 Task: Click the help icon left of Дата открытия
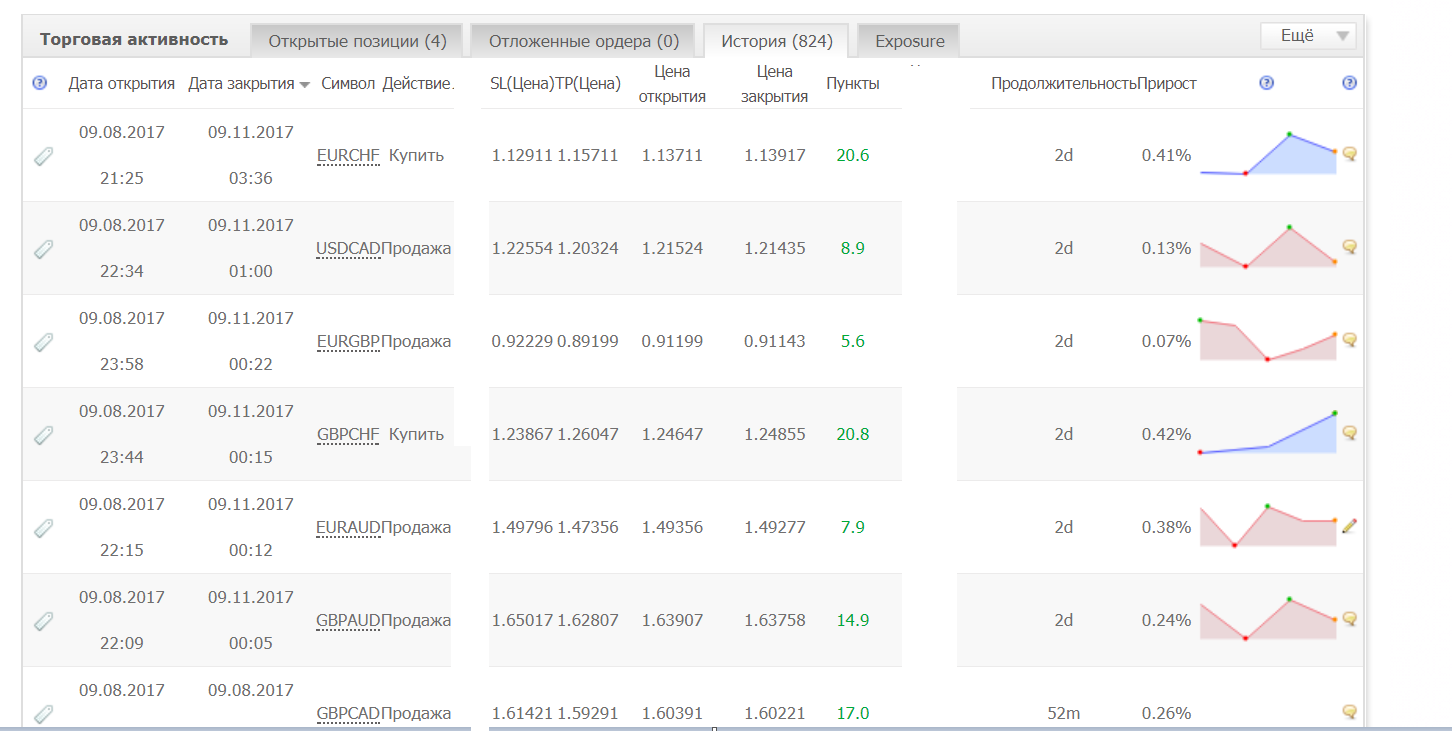(x=40, y=83)
